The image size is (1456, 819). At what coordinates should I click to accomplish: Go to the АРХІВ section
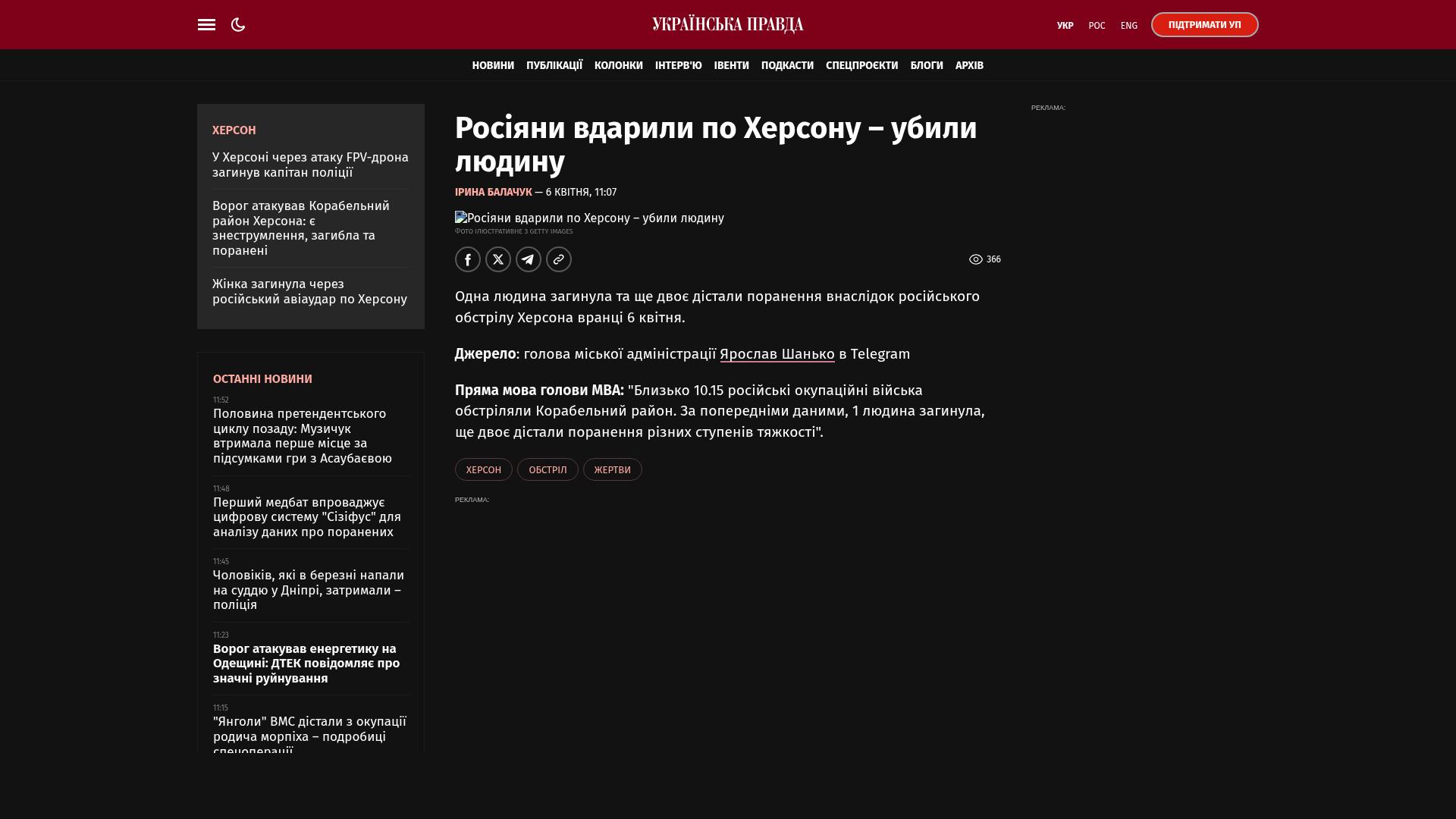[x=969, y=66]
